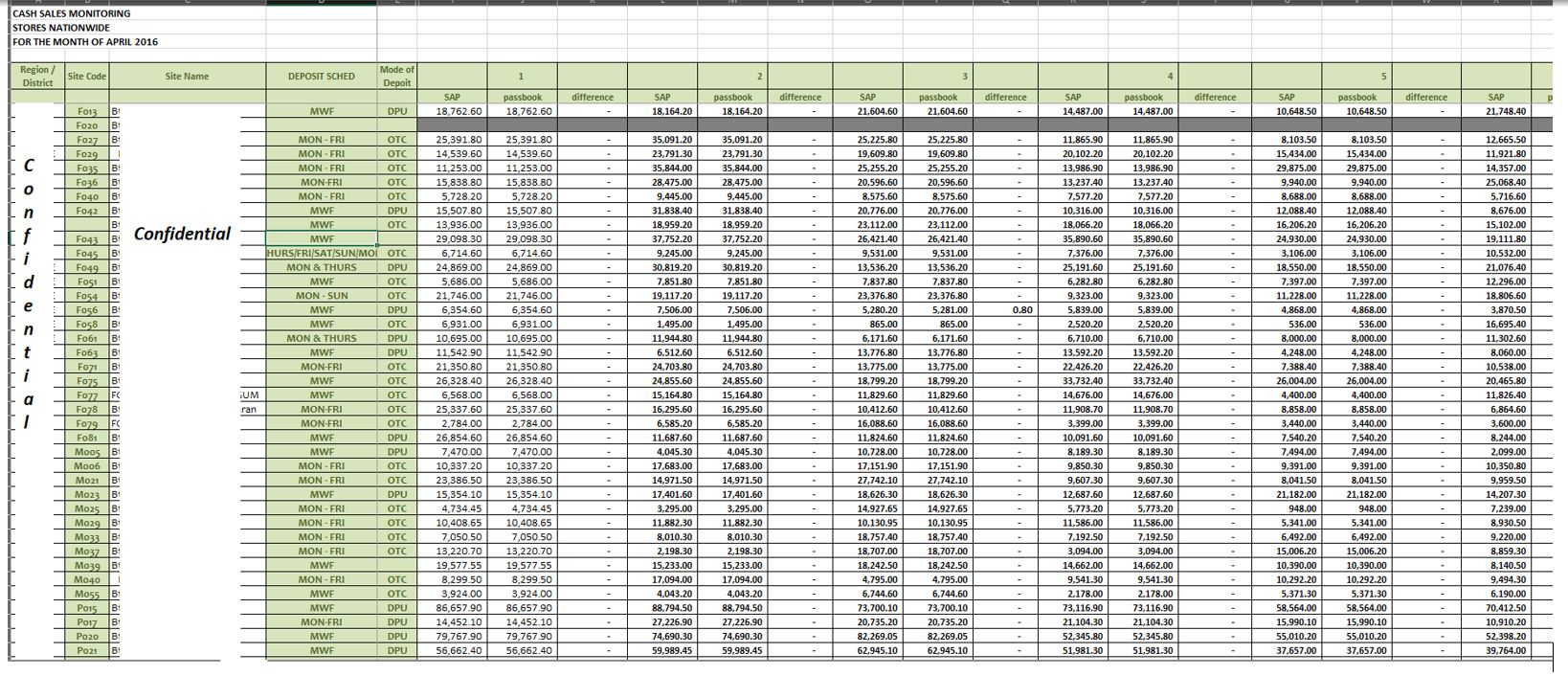The width and height of the screenshot is (1568, 676).
Task: Select site code F051 cell
Action: coord(87,282)
